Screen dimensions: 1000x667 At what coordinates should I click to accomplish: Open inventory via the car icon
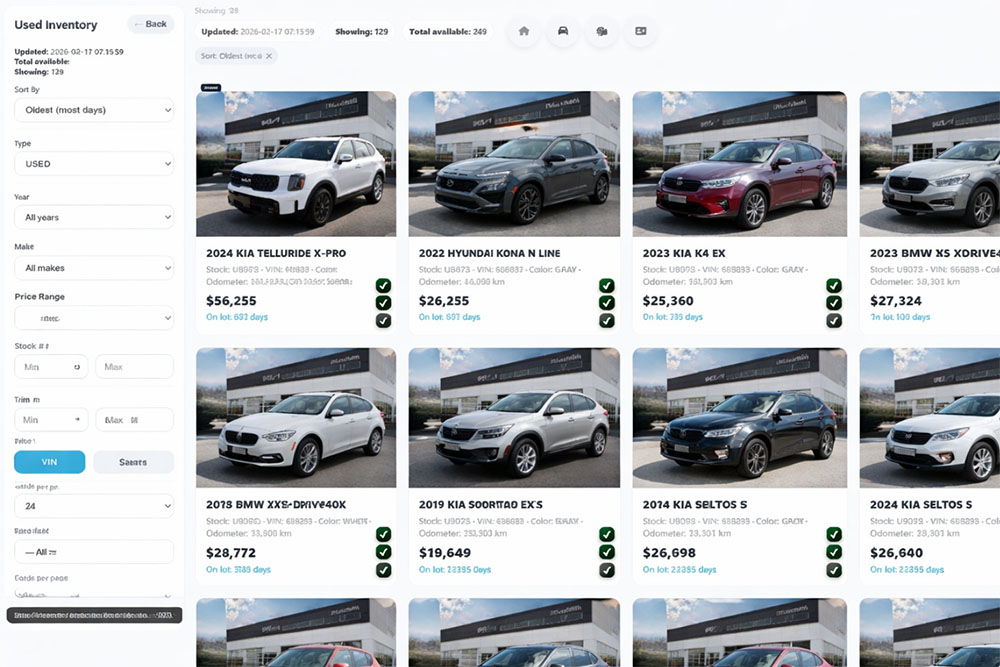563,32
